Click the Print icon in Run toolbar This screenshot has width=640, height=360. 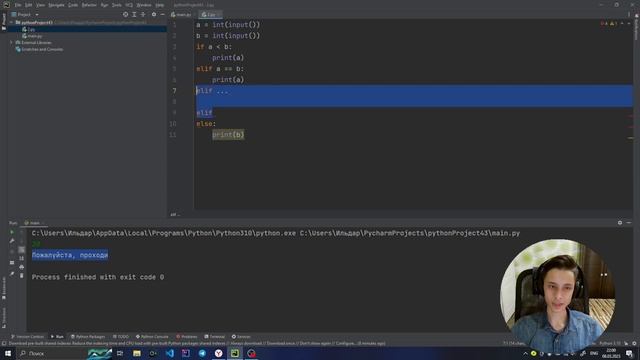tap(22, 267)
